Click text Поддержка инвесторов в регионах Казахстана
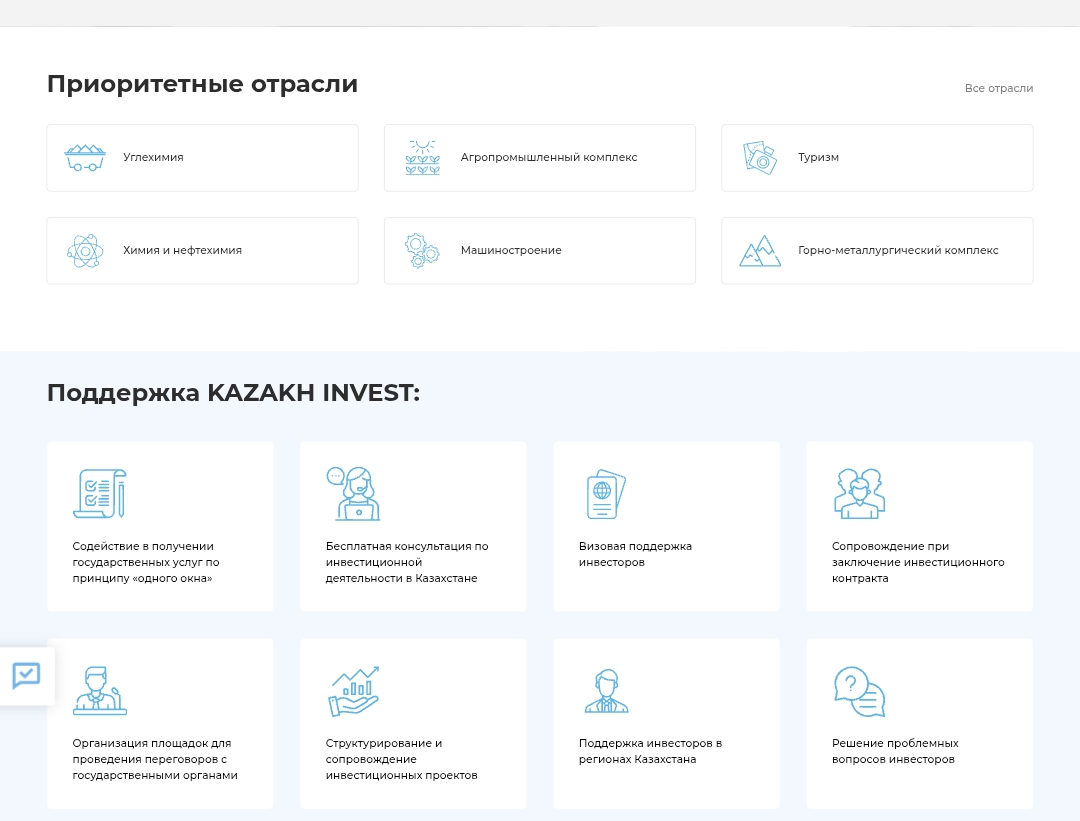The width and height of the screenshot is (1080, 821). (x=650, y=751)
